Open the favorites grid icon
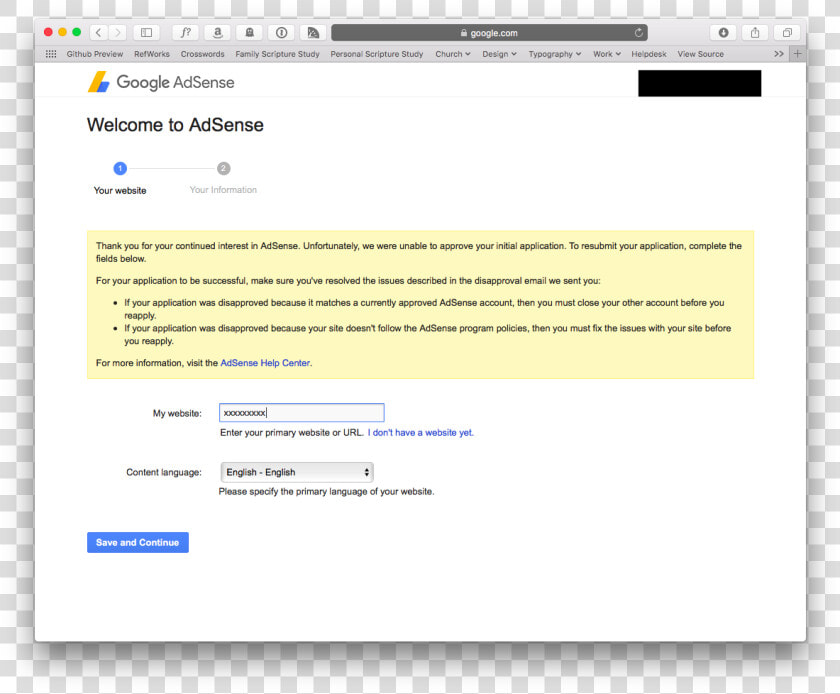The height and width of the screenshot is (694, 840). tap(51, 54)
